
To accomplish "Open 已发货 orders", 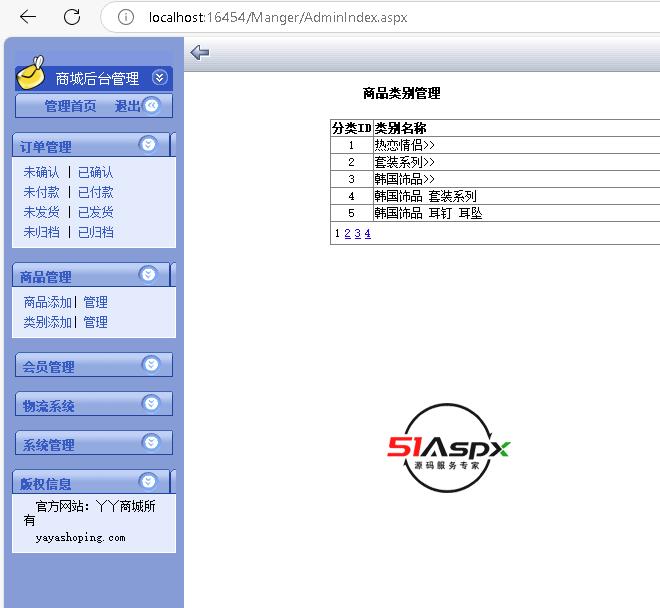I will [96, 212].
